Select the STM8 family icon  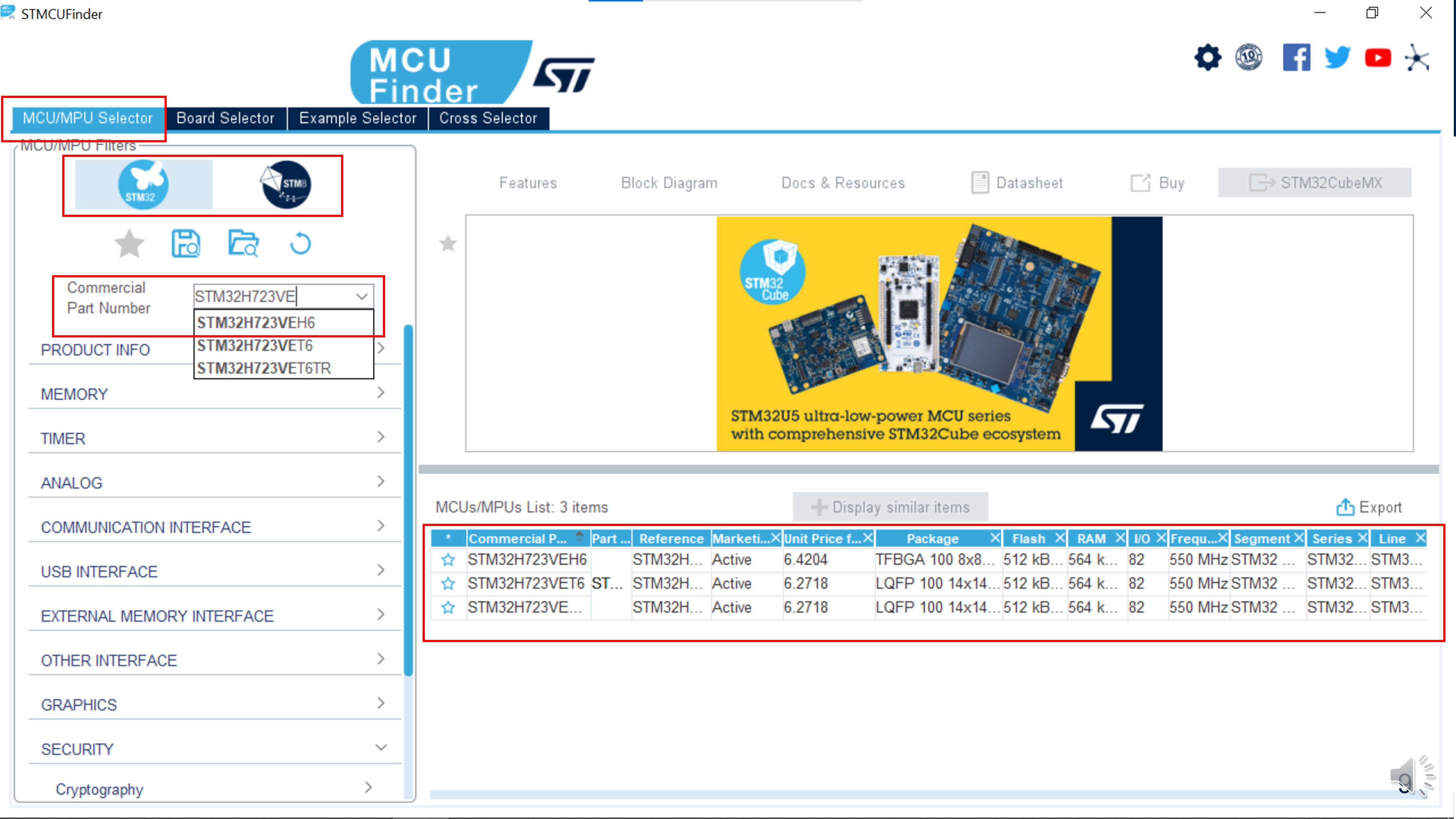pyautogui.click(x=286, y=184)
